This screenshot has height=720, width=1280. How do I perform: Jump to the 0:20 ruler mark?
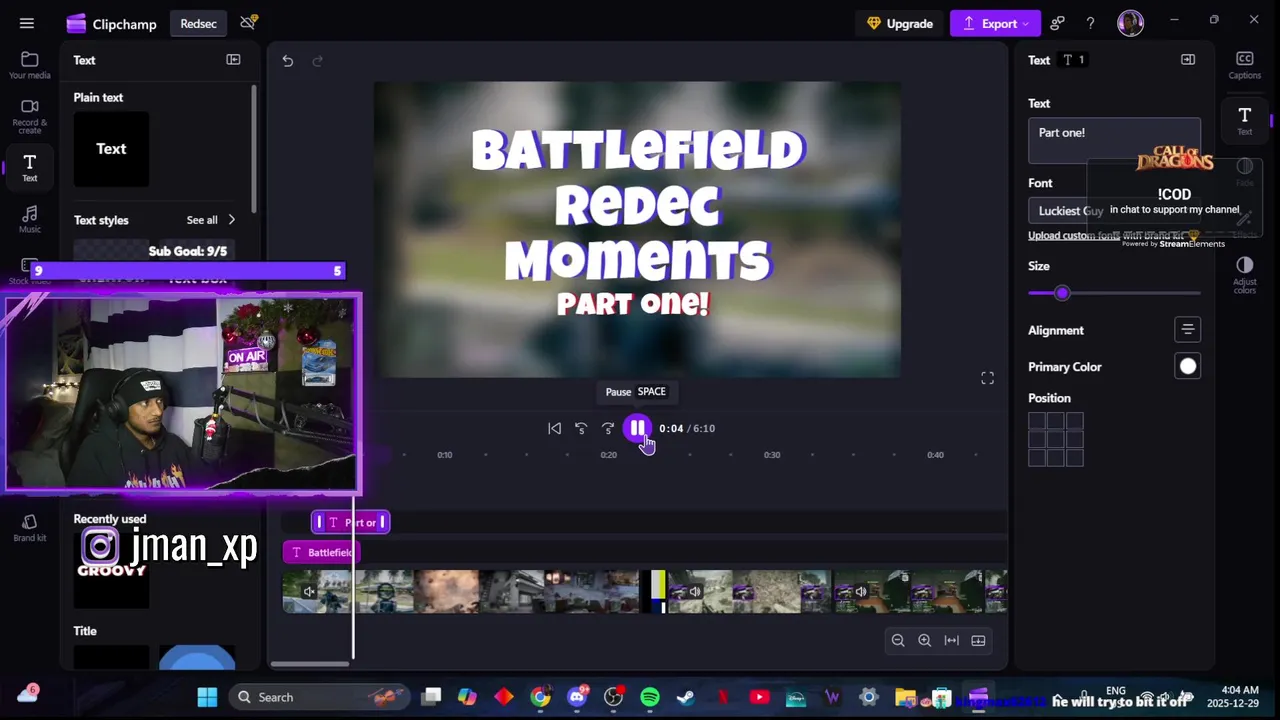click(x=608, y=455)
